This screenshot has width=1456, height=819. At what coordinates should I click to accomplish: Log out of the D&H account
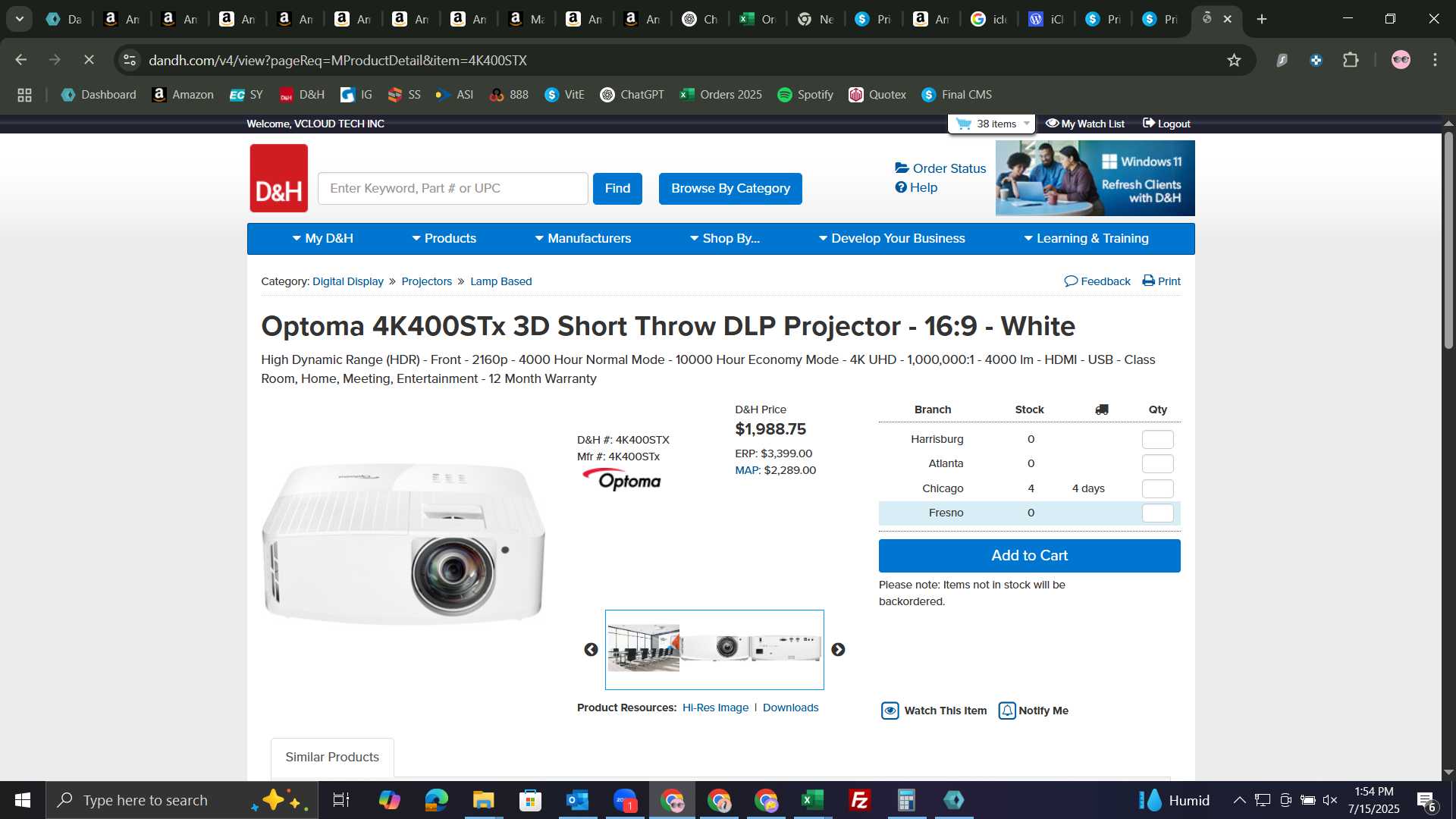click(1166, 124)
